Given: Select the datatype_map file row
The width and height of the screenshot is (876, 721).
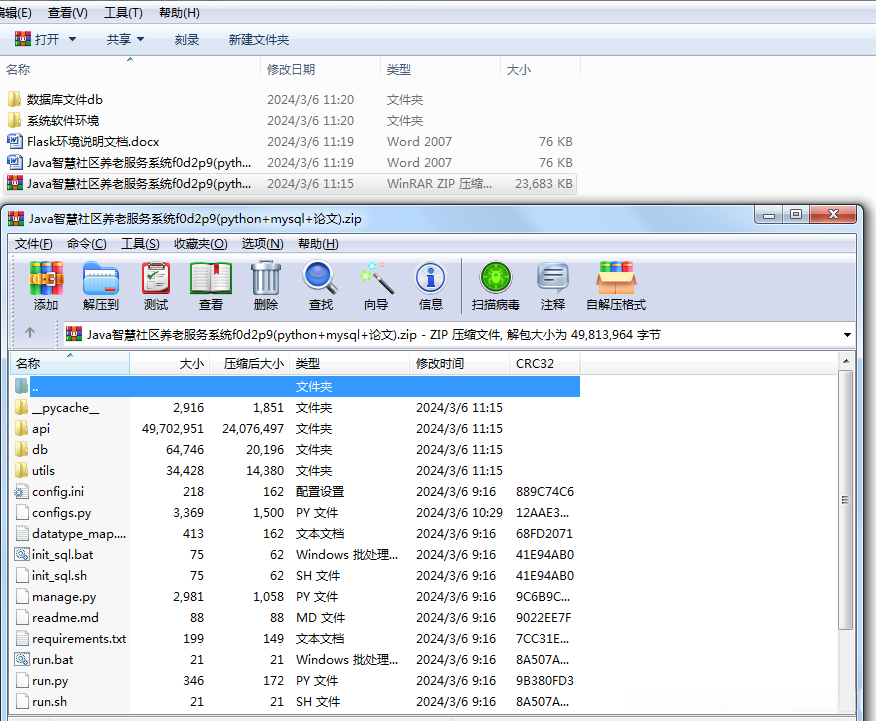Looking at the screenshot, I should [x=296, y=533].
